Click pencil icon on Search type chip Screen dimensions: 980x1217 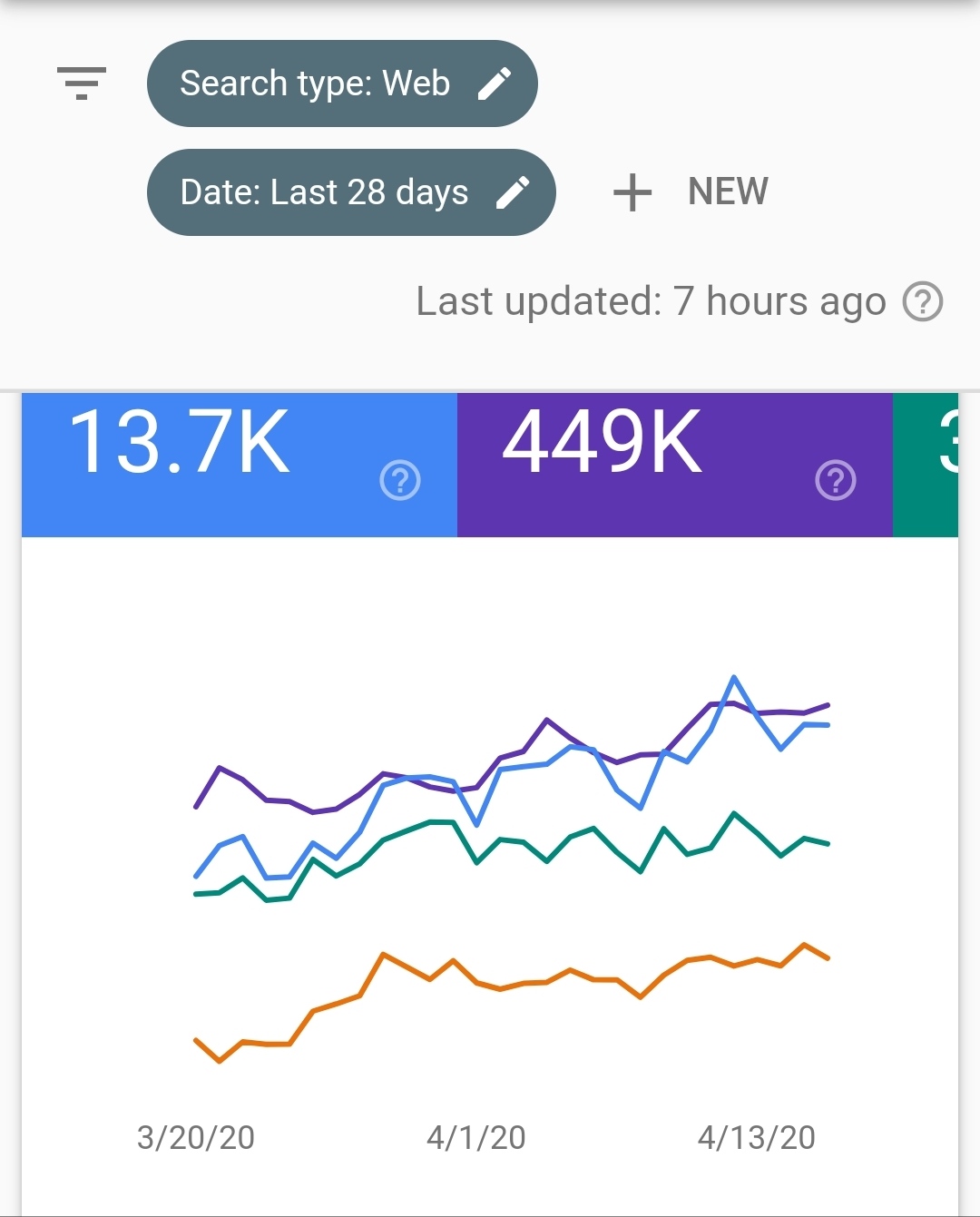point(495,83)
